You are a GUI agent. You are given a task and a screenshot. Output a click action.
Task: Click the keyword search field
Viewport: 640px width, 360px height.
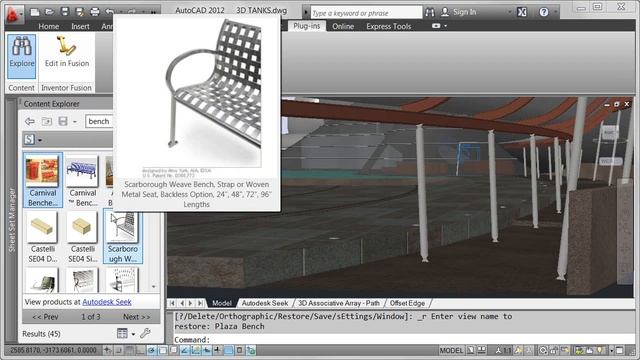pos(366,13)
